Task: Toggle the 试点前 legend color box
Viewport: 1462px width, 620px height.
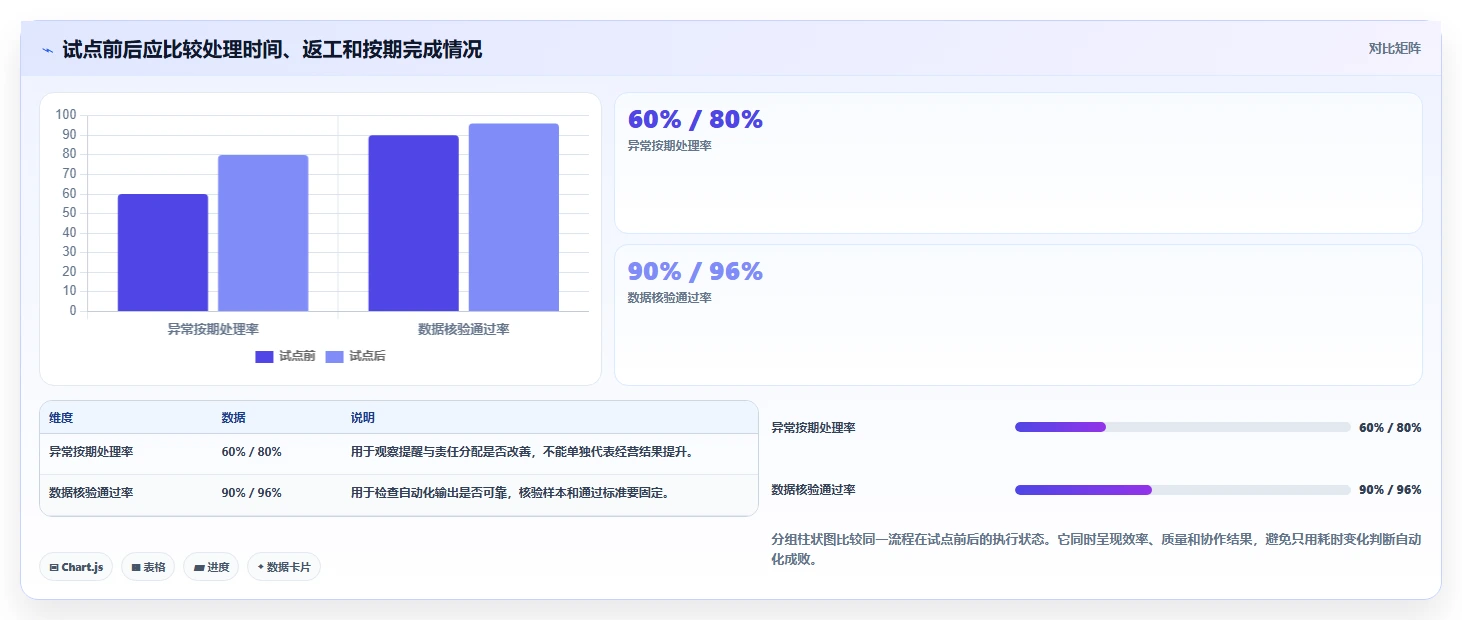Action: tap(264, 357)
